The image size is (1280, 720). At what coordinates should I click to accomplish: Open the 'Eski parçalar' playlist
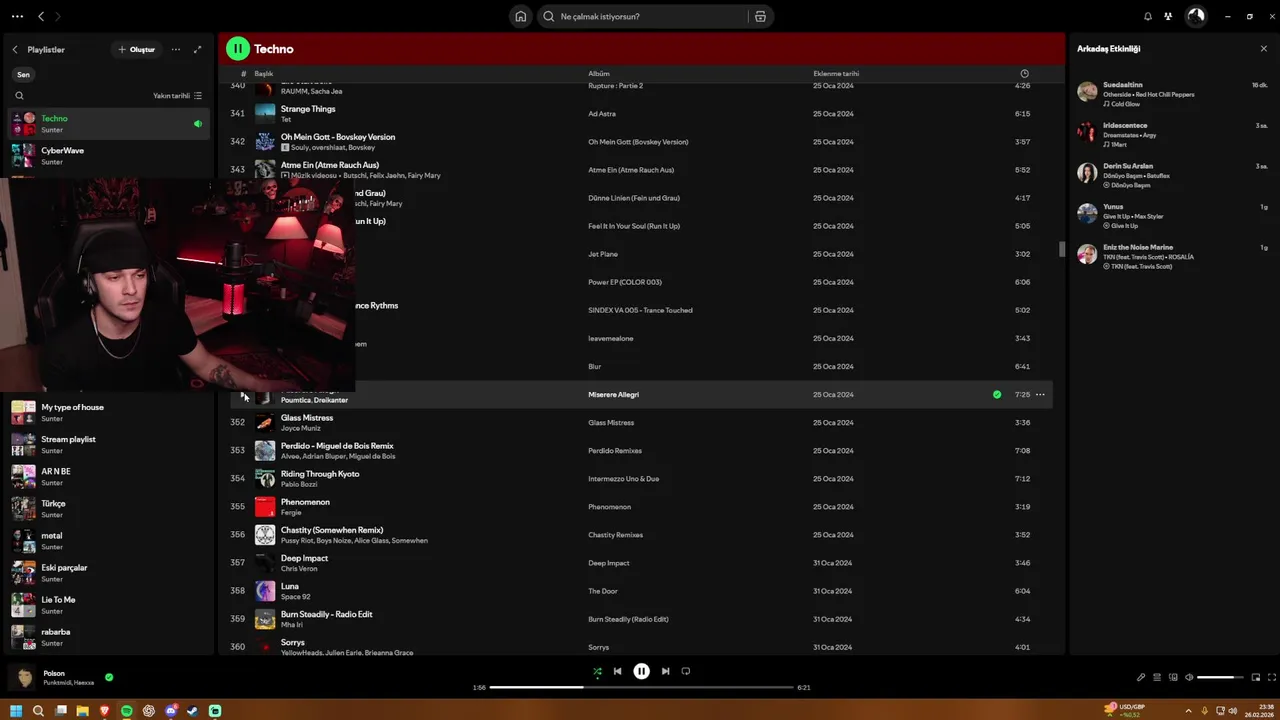[109, 573]
